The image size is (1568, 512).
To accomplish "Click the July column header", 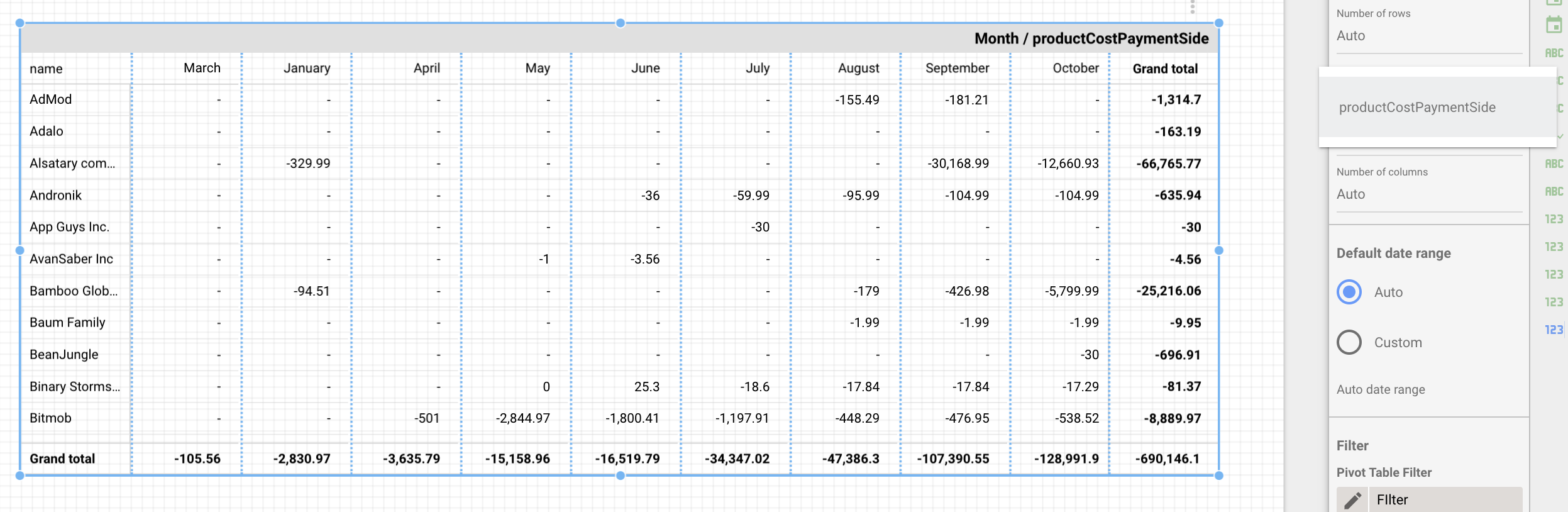I will click(x=758, y=68).
